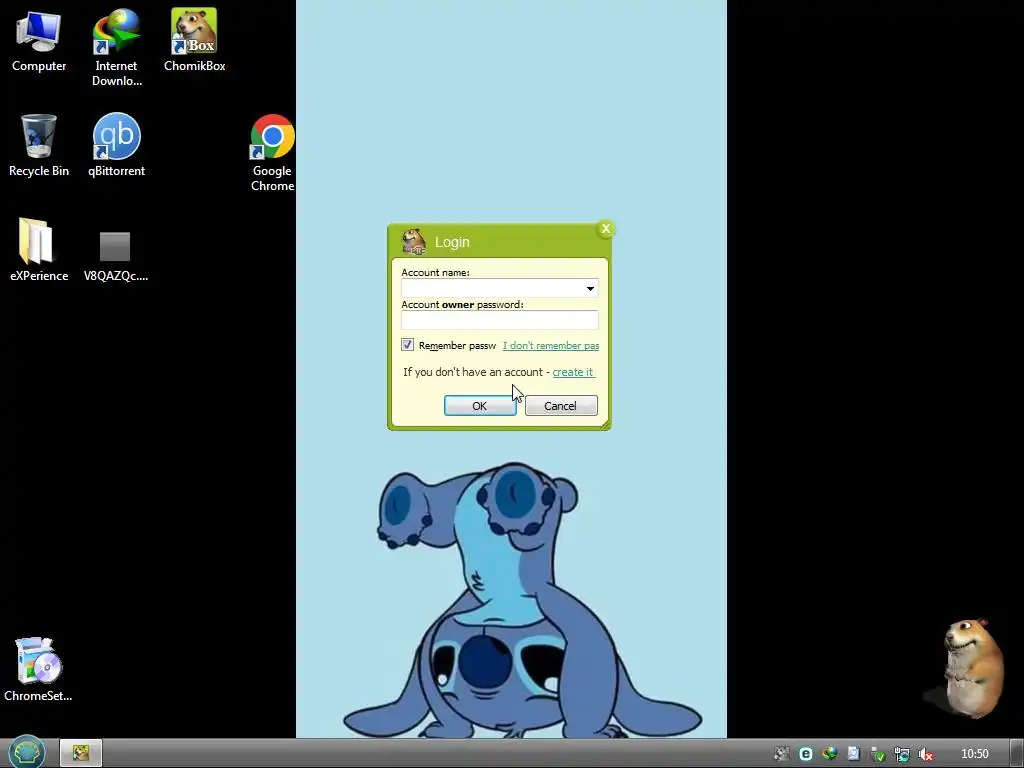
Task: Click the ESET tray icon
Action: coord(806,754)
